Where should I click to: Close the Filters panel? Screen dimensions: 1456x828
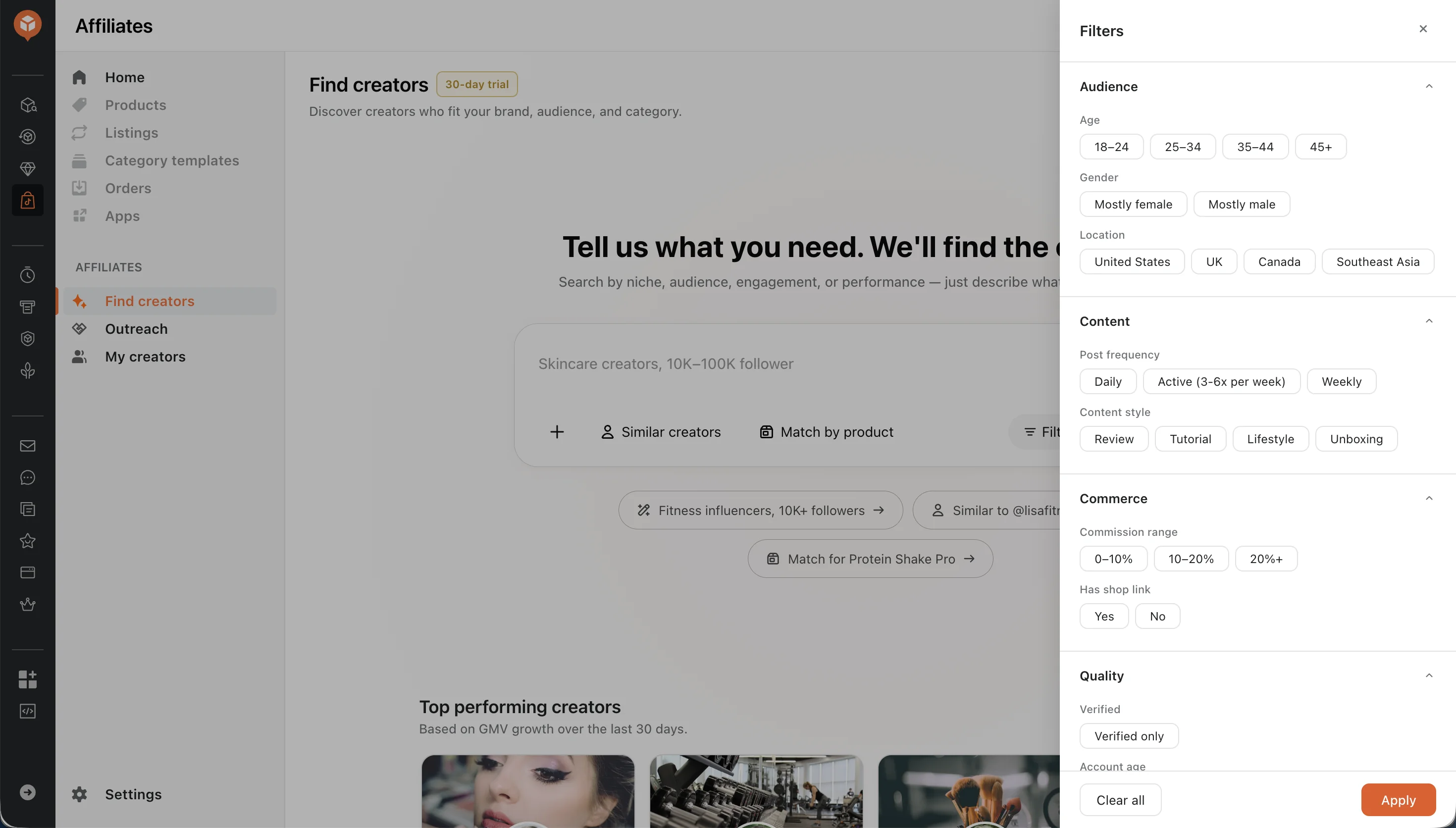click(x=1423, y=29)
